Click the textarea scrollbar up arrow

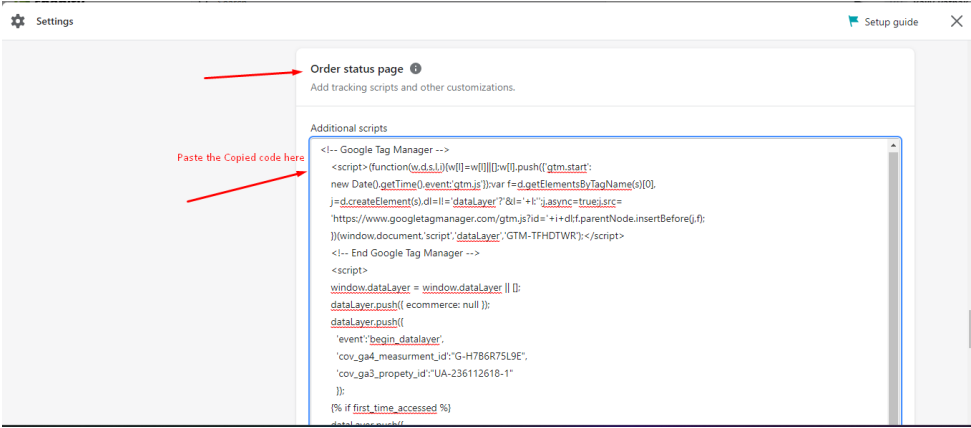893,146
